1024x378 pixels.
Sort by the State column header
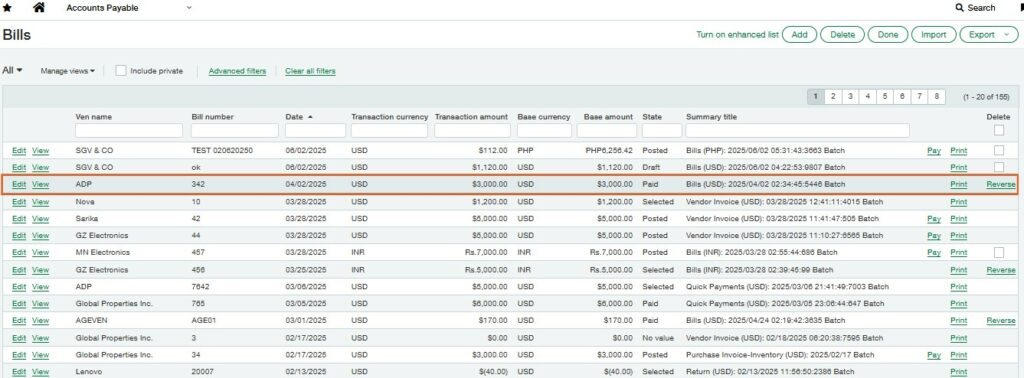652,117
